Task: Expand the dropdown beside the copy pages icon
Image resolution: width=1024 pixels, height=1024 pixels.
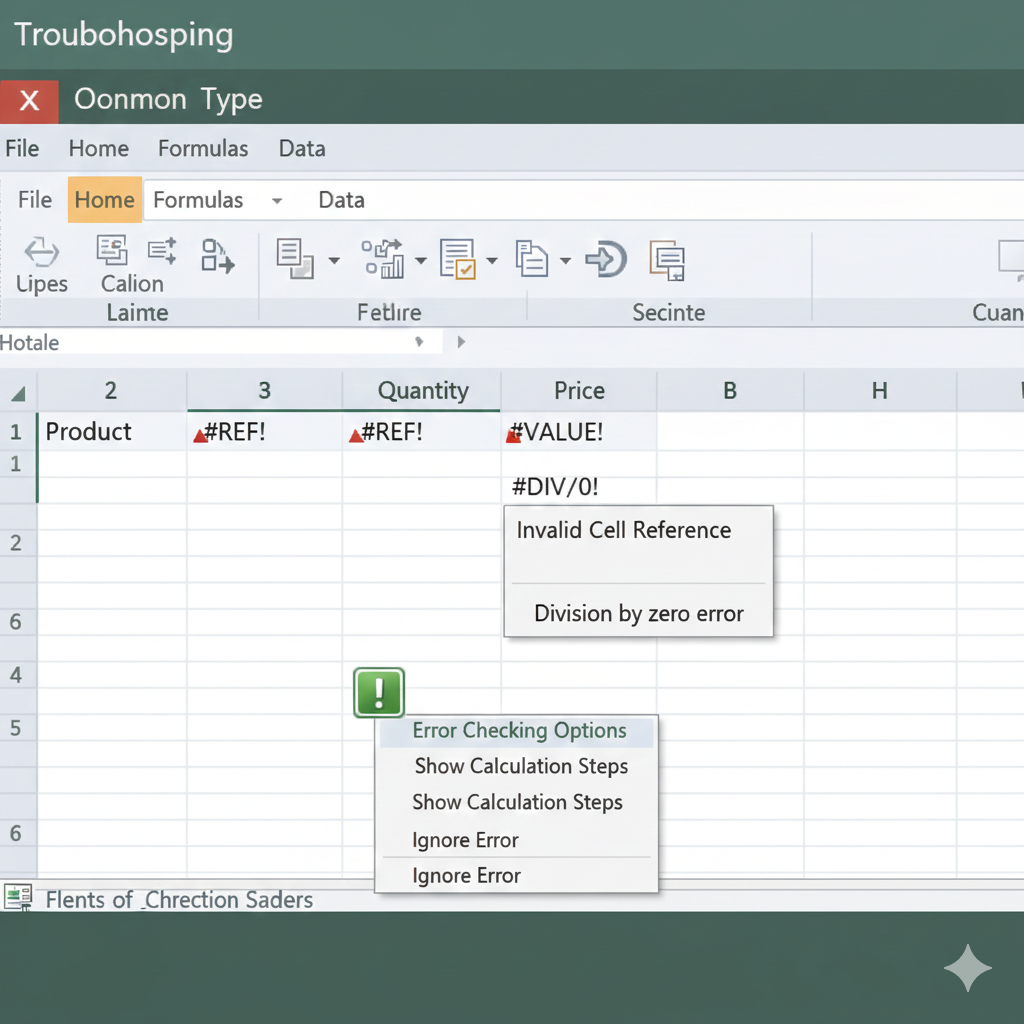Action: [x=565, y=261]
